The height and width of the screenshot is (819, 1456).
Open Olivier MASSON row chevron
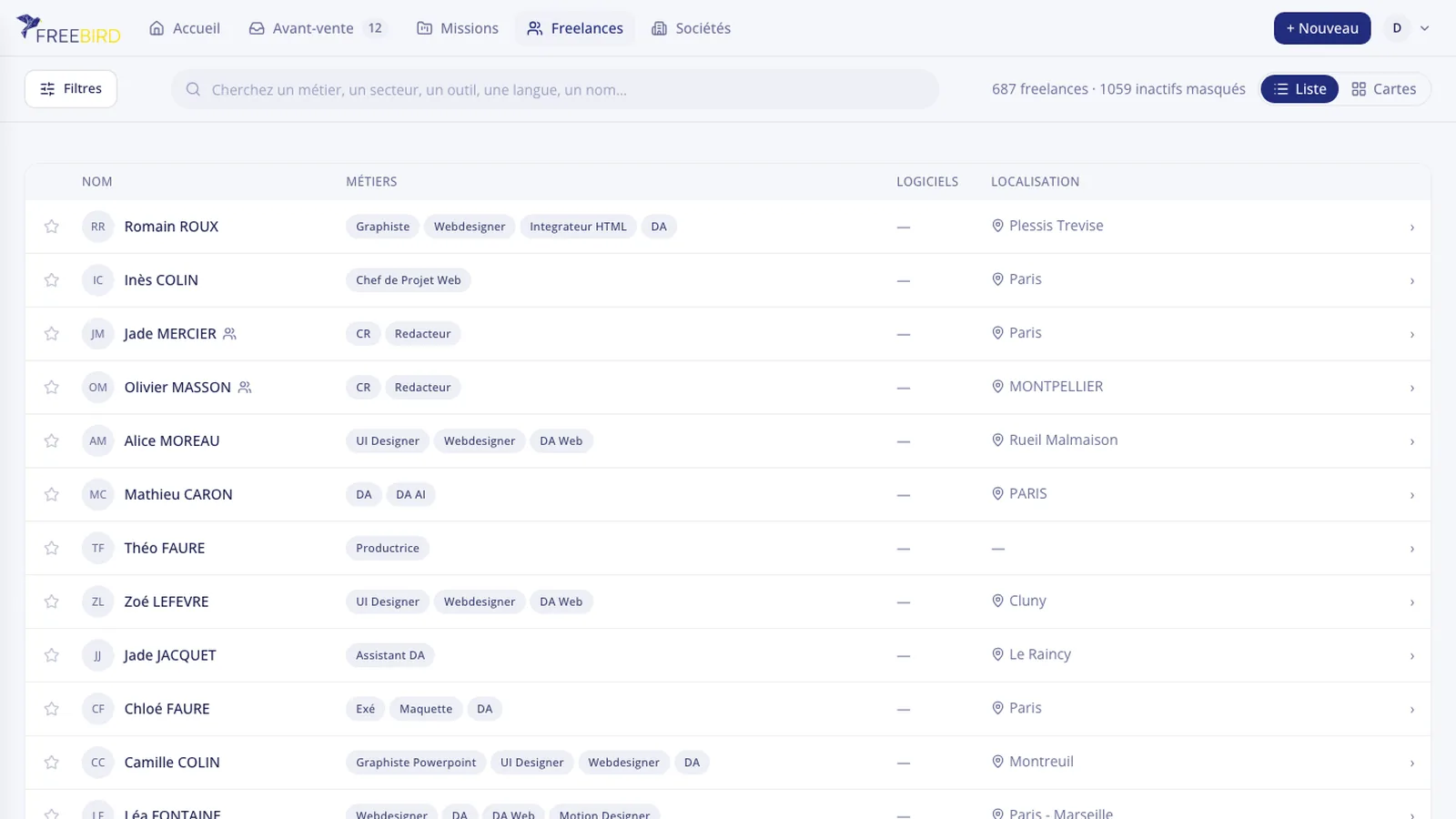1411,389
